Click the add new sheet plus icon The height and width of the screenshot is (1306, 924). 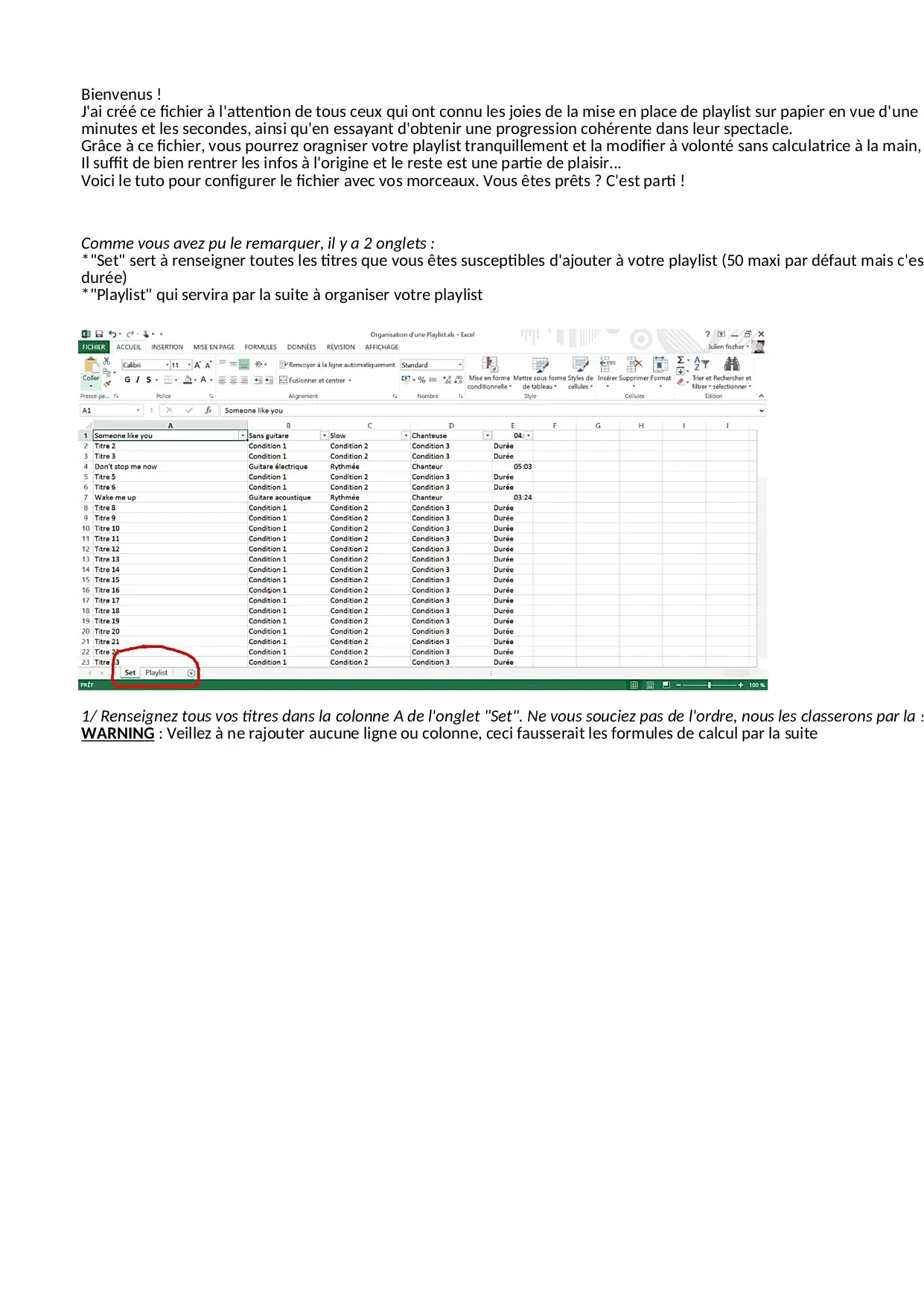[191, 673]
